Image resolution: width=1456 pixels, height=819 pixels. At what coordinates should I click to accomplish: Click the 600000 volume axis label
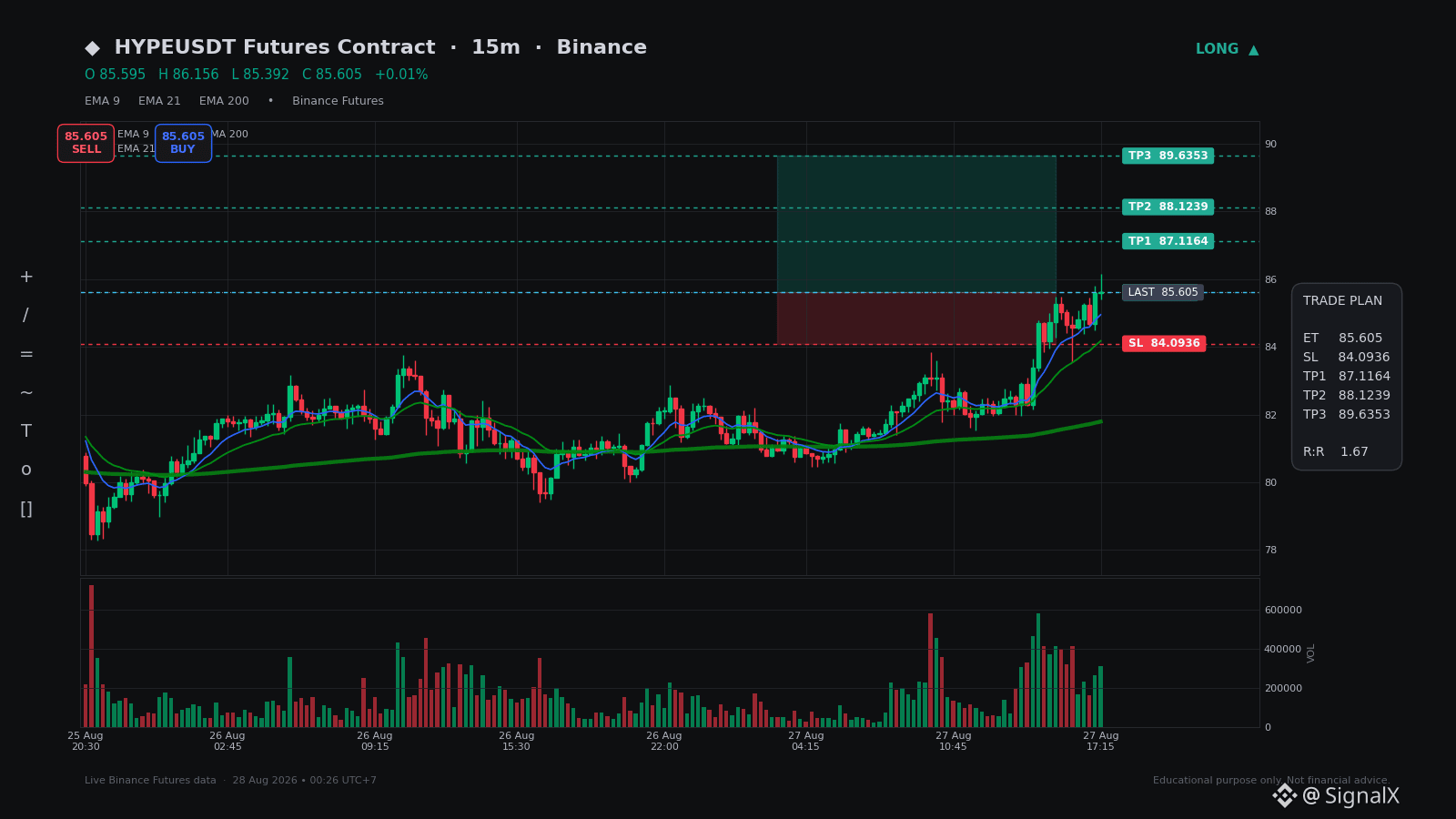pyautogui.click(x=1283, y=611)
